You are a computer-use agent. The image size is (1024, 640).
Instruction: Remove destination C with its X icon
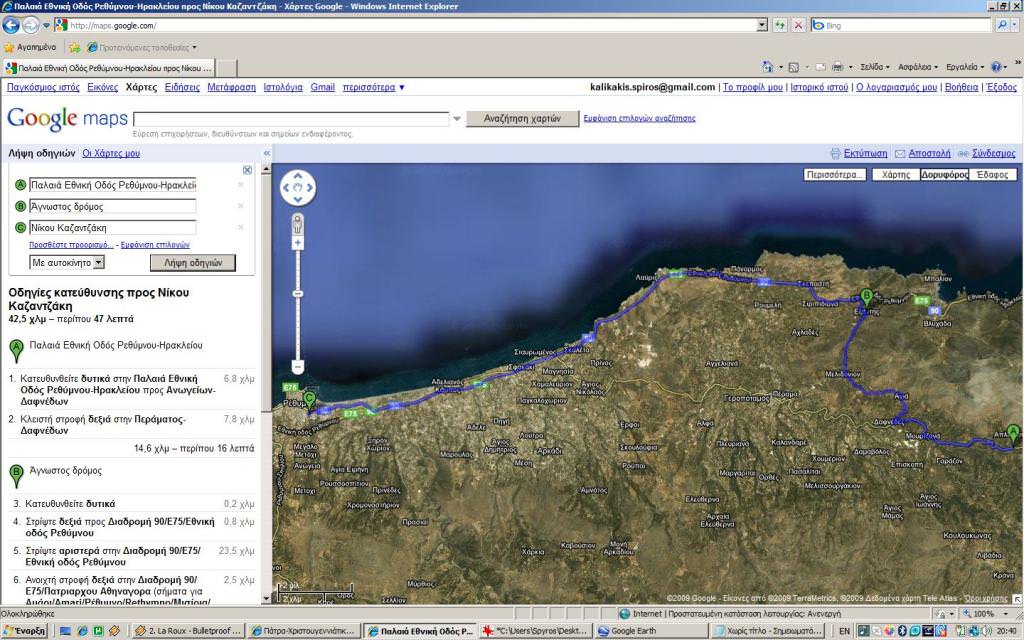click(x=241, y=227)
